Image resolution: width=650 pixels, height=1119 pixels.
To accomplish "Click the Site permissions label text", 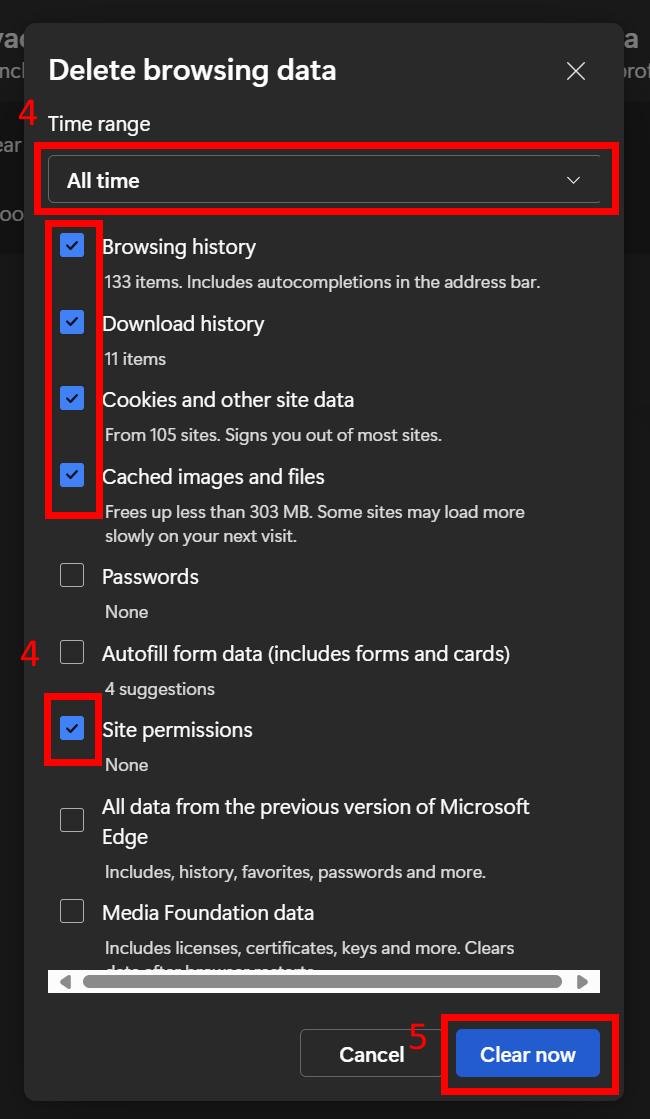I will tap(177, 730).
